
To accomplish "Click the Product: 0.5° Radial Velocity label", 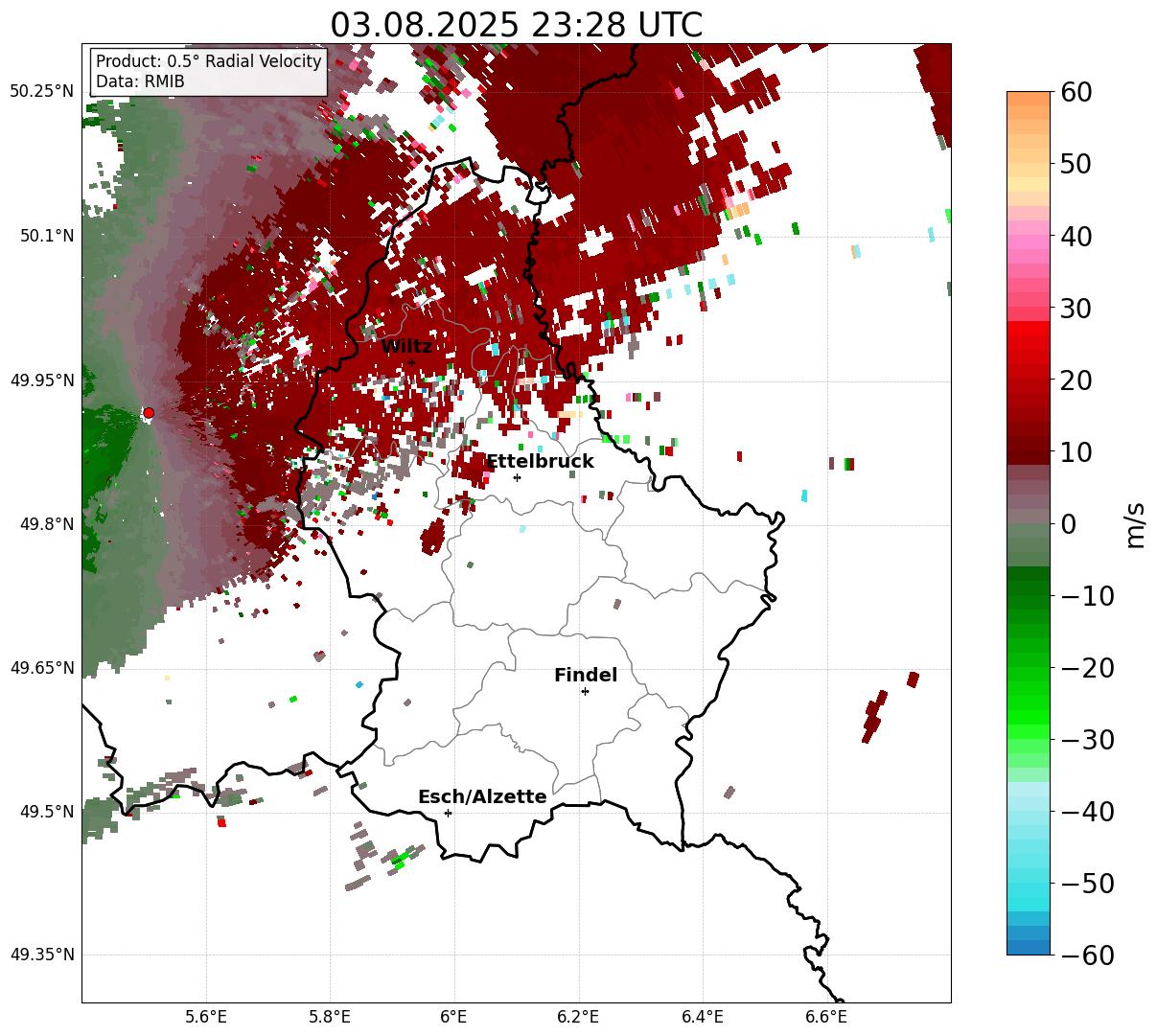I will pyautogui.click(x=209, y=61).
